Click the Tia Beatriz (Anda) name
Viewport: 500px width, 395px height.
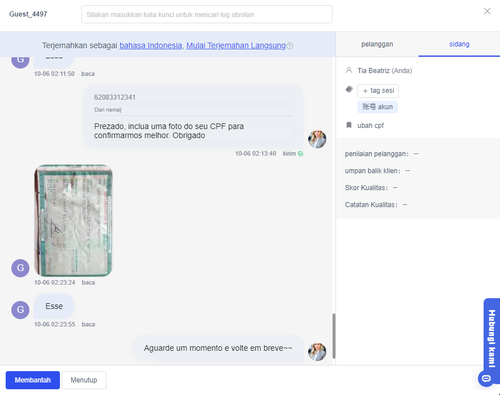tap(385, 71)
